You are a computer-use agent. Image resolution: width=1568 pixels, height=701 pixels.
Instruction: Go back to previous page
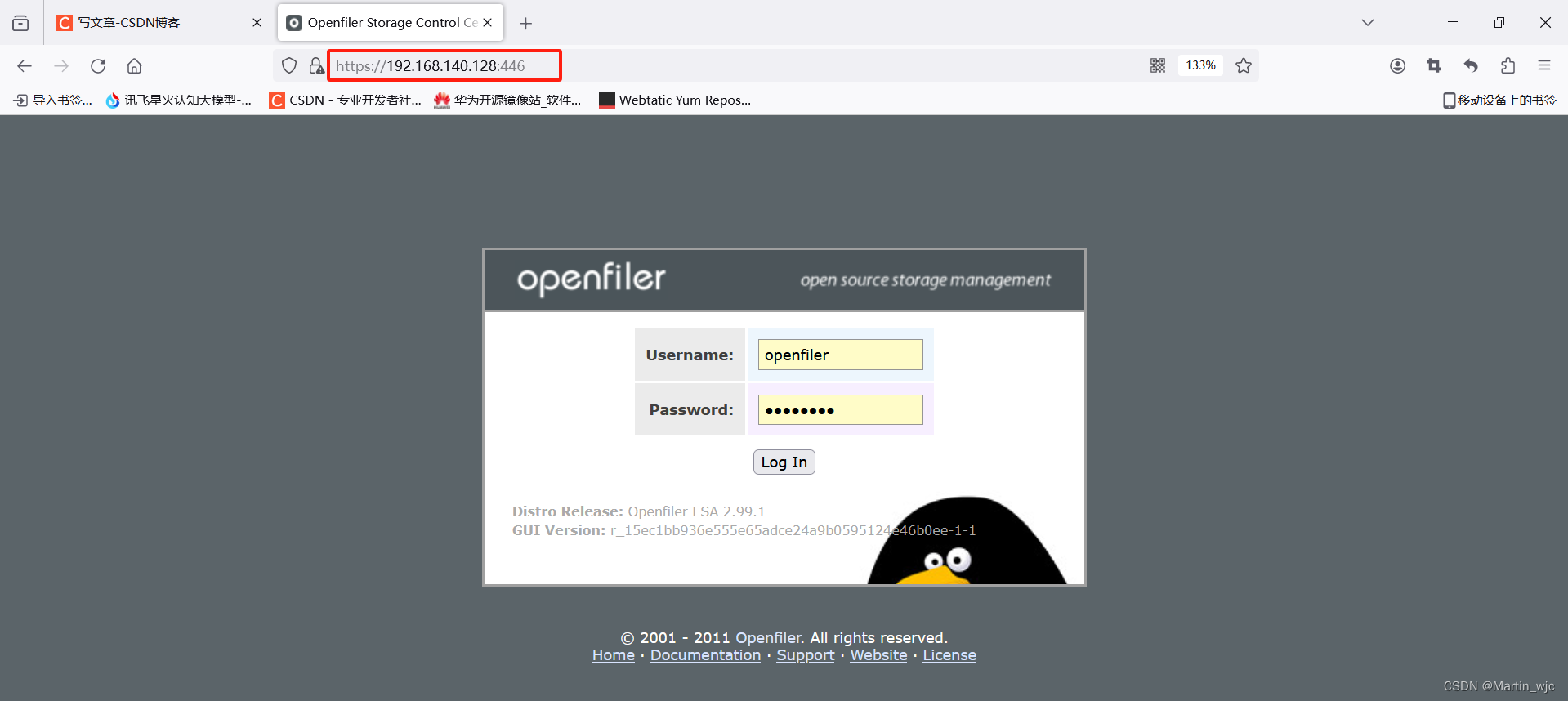[x=25, y=66]
